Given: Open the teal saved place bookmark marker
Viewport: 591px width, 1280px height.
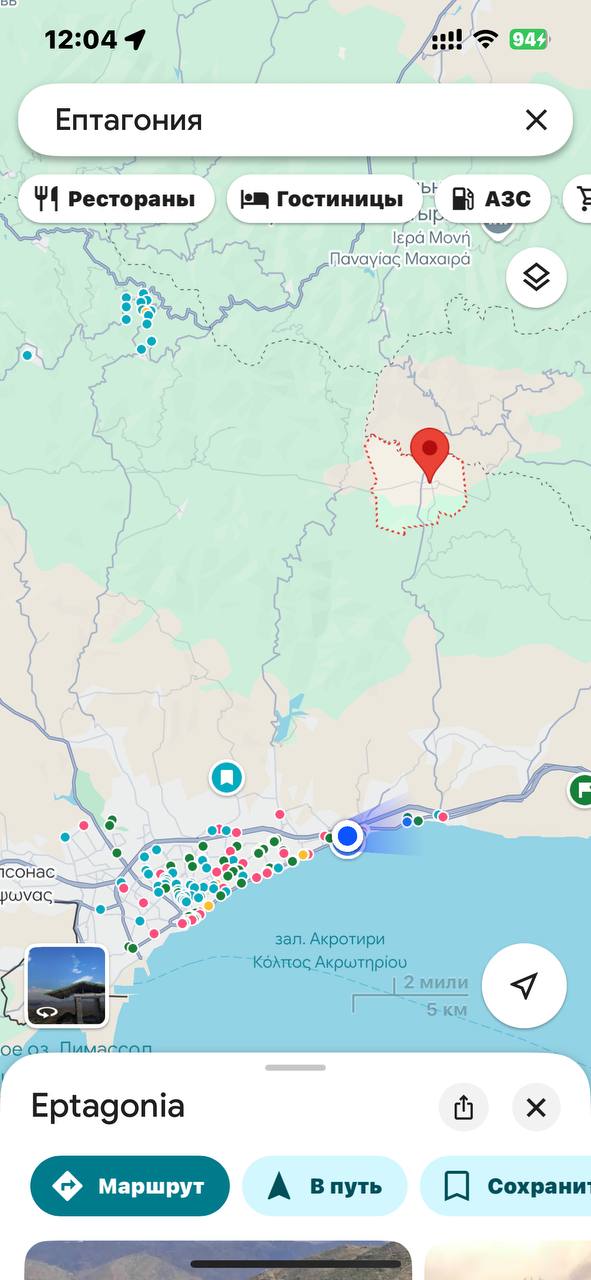Looking at the screenshot, I should click(227, 777).
